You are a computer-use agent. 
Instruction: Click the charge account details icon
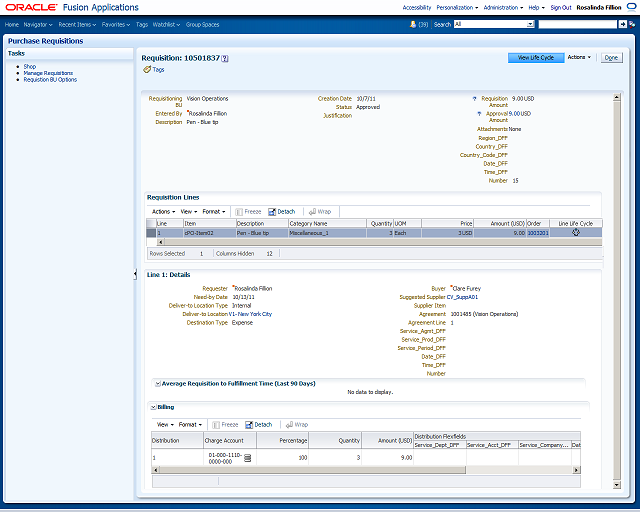247,458
